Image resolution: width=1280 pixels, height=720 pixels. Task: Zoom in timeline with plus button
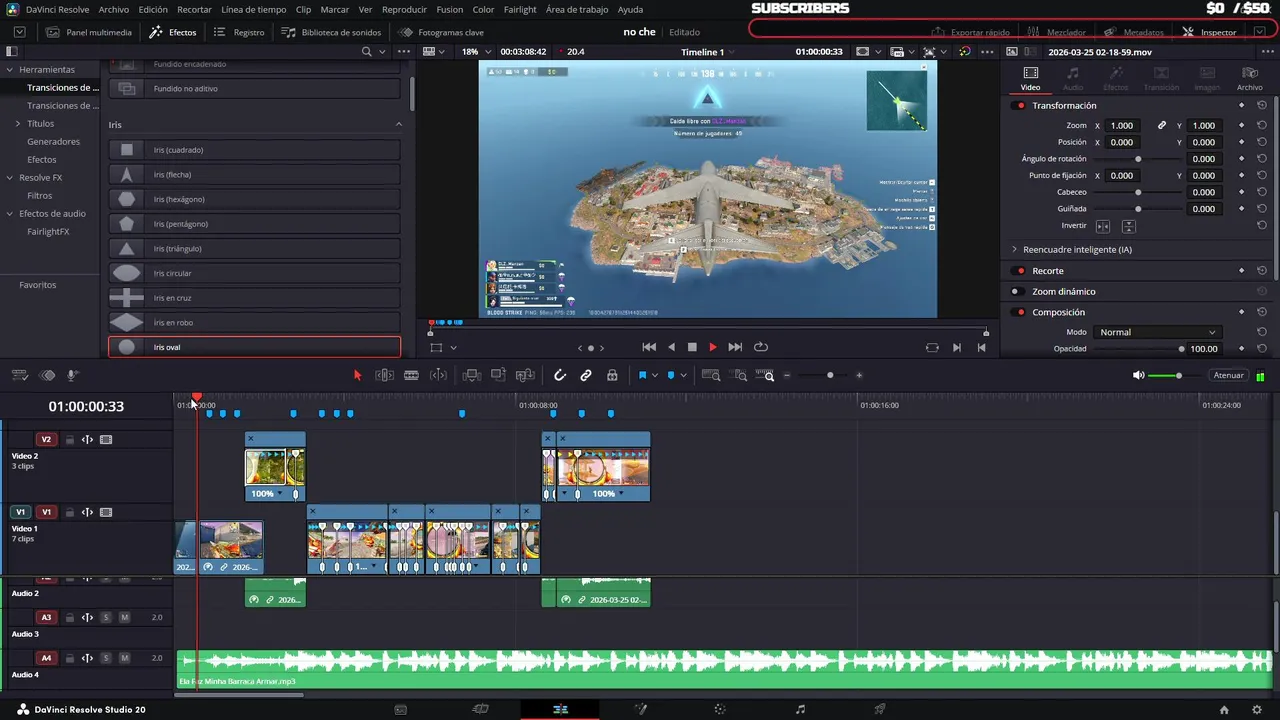[859, 375]
